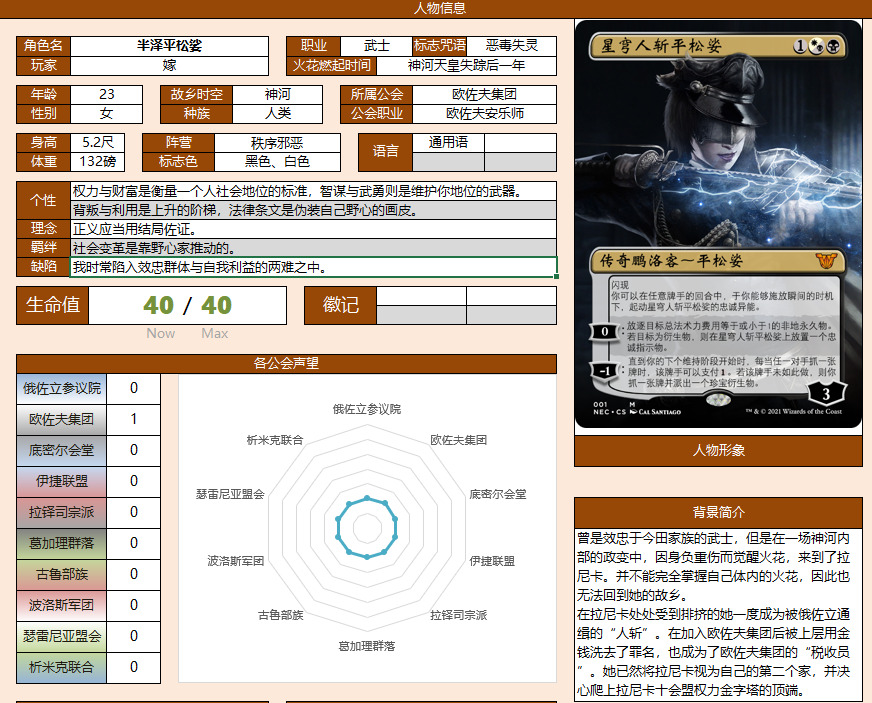Click the height value 5.2尺
This screenshot has width=872, height=703.
click(97, 142)
